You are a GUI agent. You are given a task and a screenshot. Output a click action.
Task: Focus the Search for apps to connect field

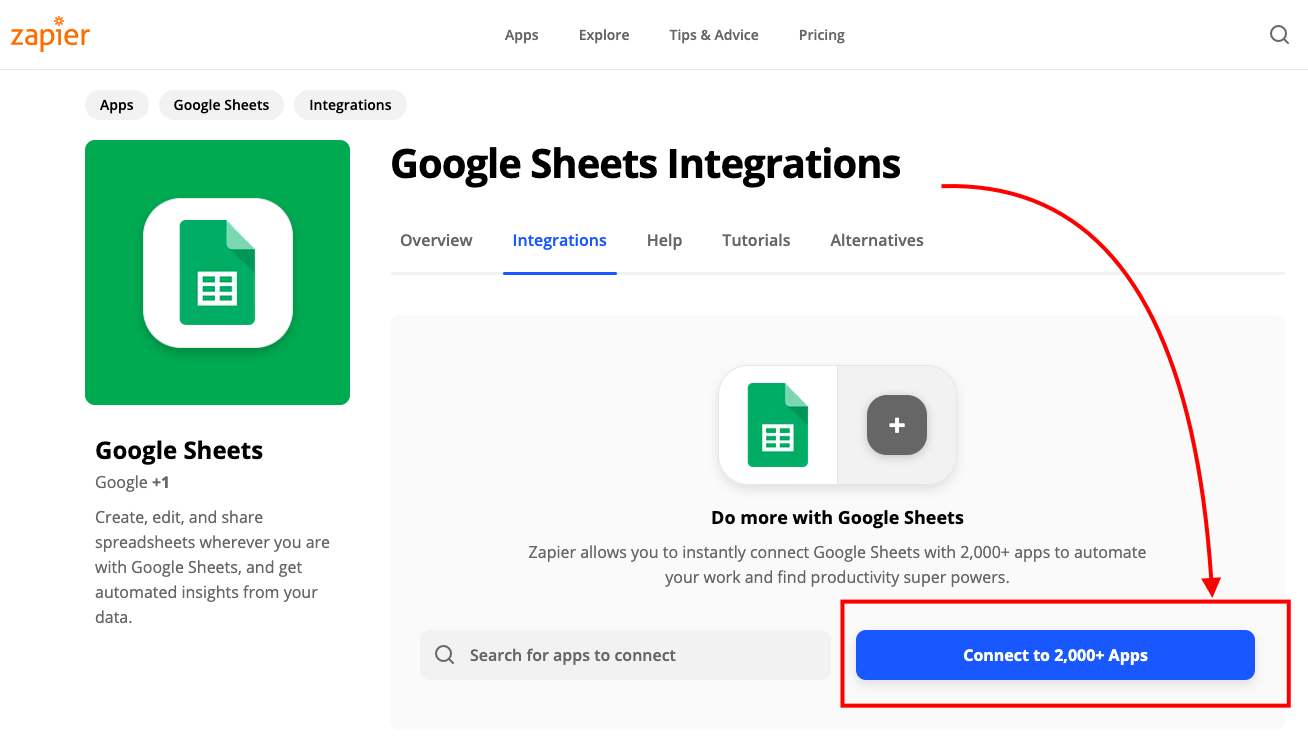point(625,655)
